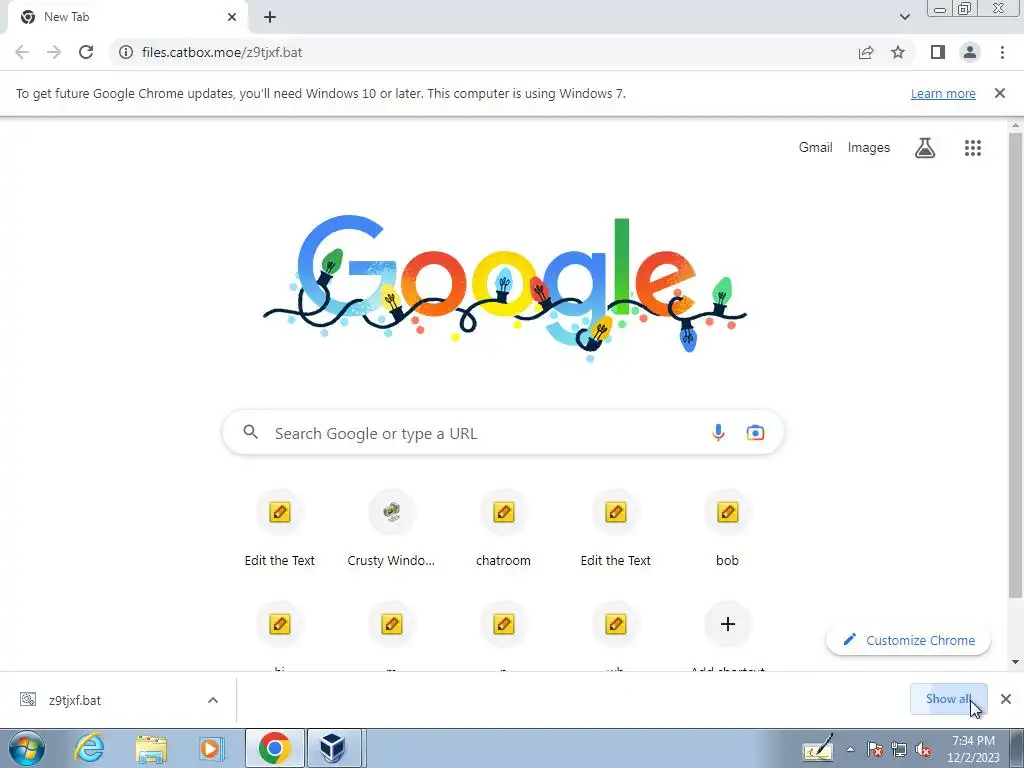1024x768 pixels.
Task: Open Windows Media Player from taskbar
Action: click(x=210, y=748)
